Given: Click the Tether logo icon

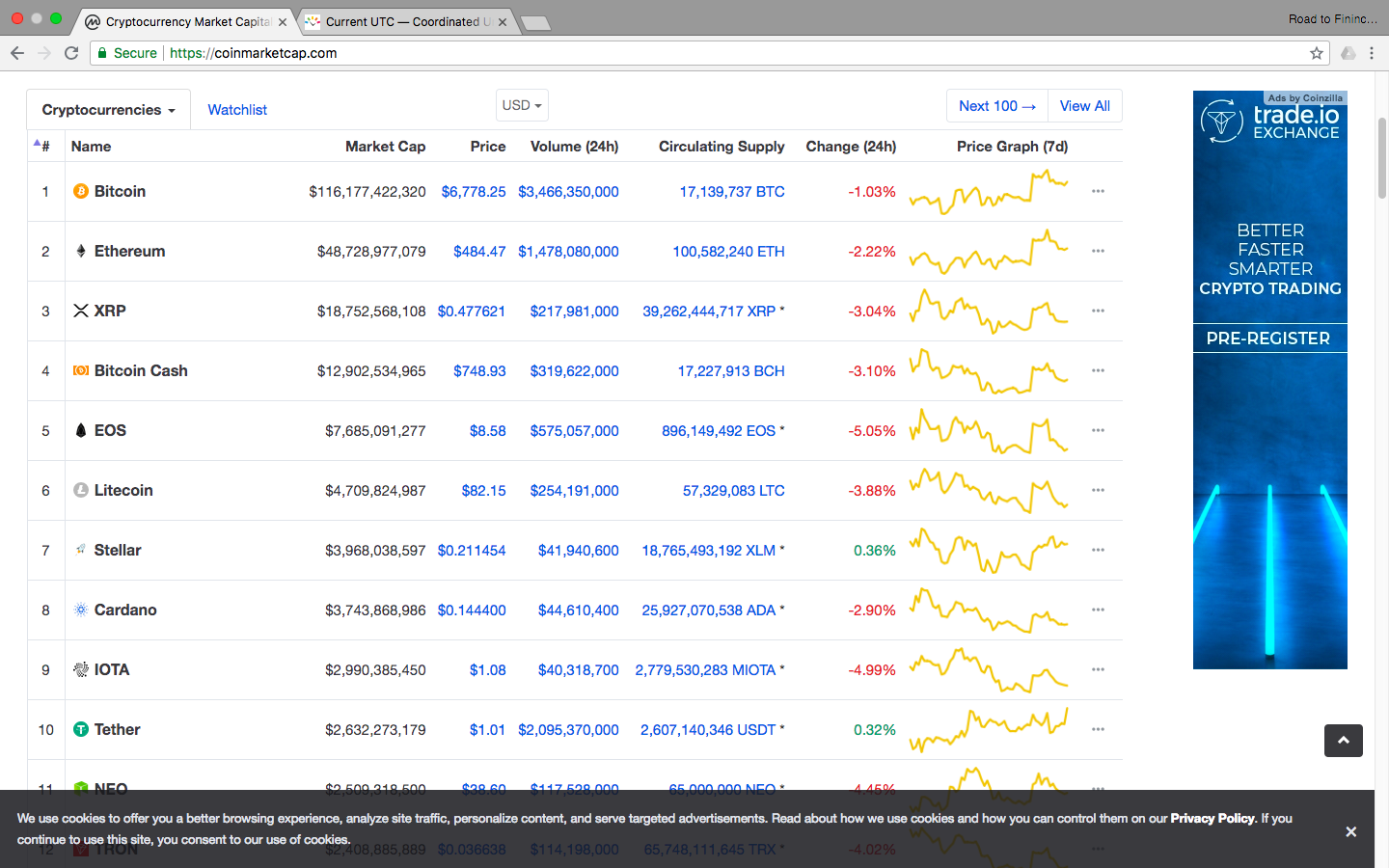Looking at the screenshot, I should pos(81,729).
